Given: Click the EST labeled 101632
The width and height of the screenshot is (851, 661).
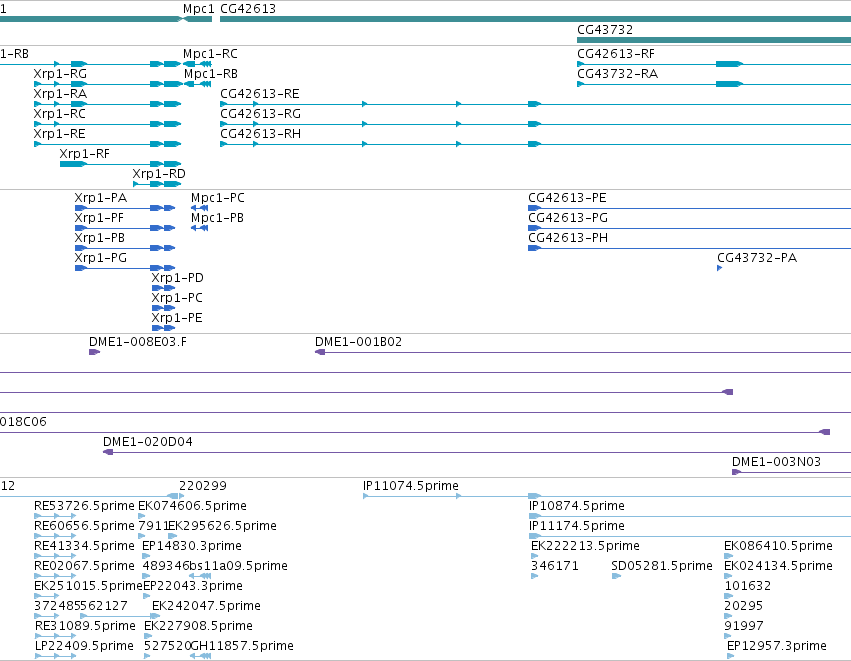Looking at the screenshot, I should click(x=748, y=587).
